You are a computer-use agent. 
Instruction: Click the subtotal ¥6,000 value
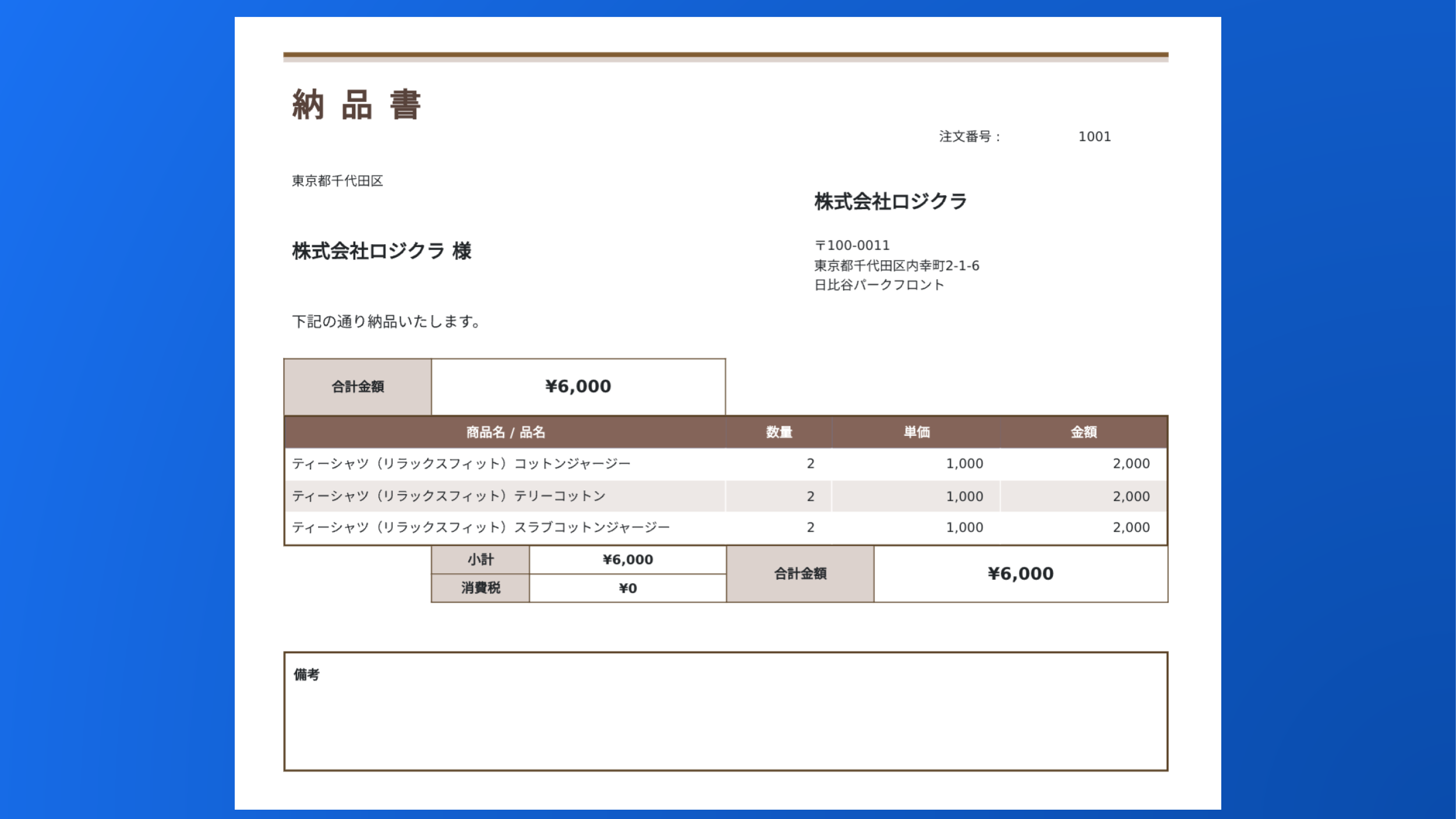coord(628,560)
